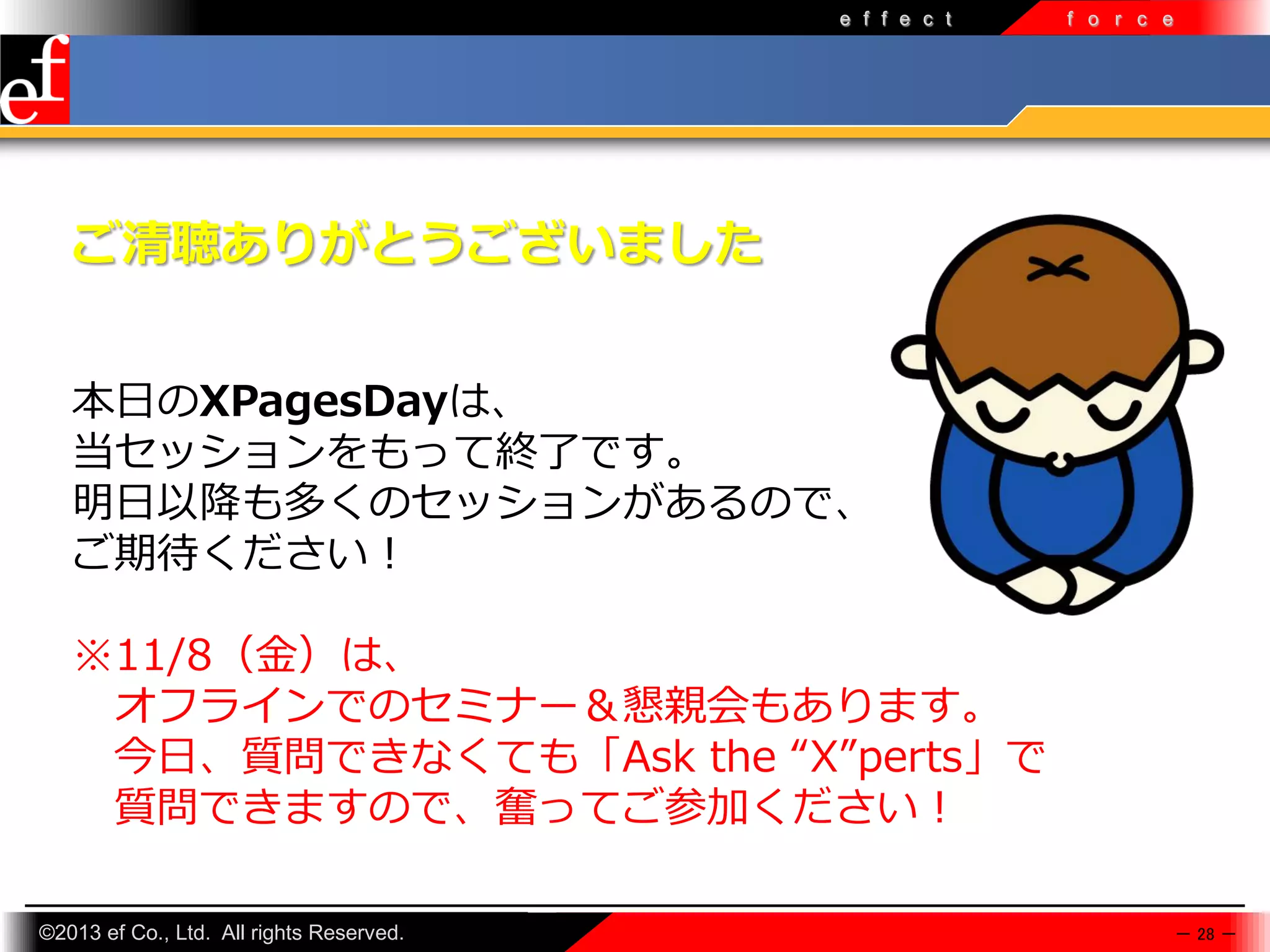Click the bold XPagesDay text
1270x952 pixels.
[x=323, y=402]
